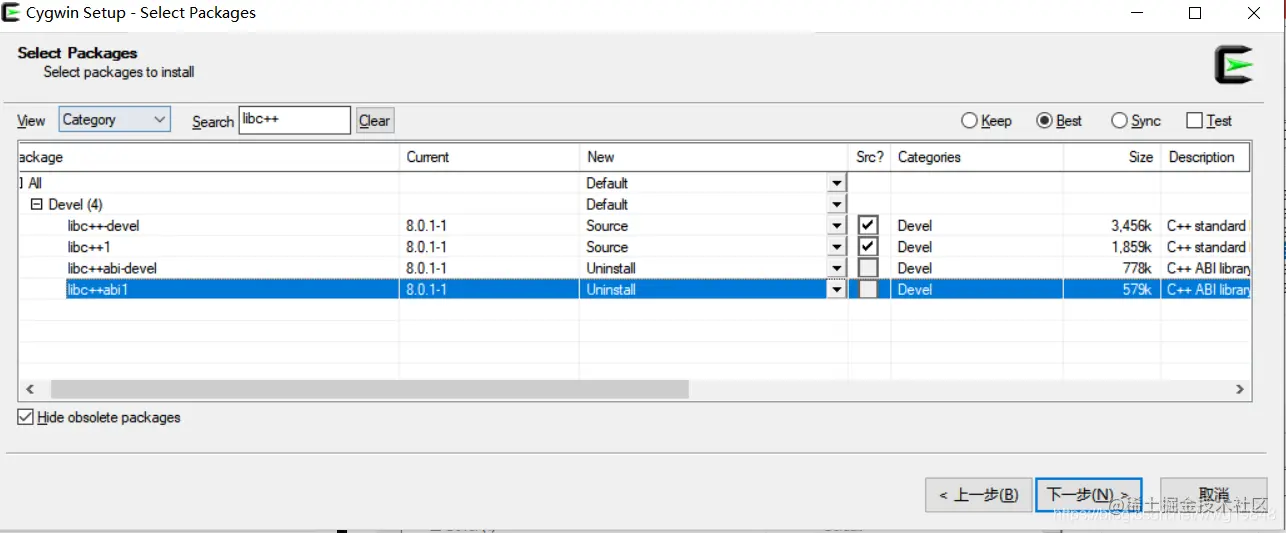Click the Description column header

pyautogui.click(x=1205, y=157)
